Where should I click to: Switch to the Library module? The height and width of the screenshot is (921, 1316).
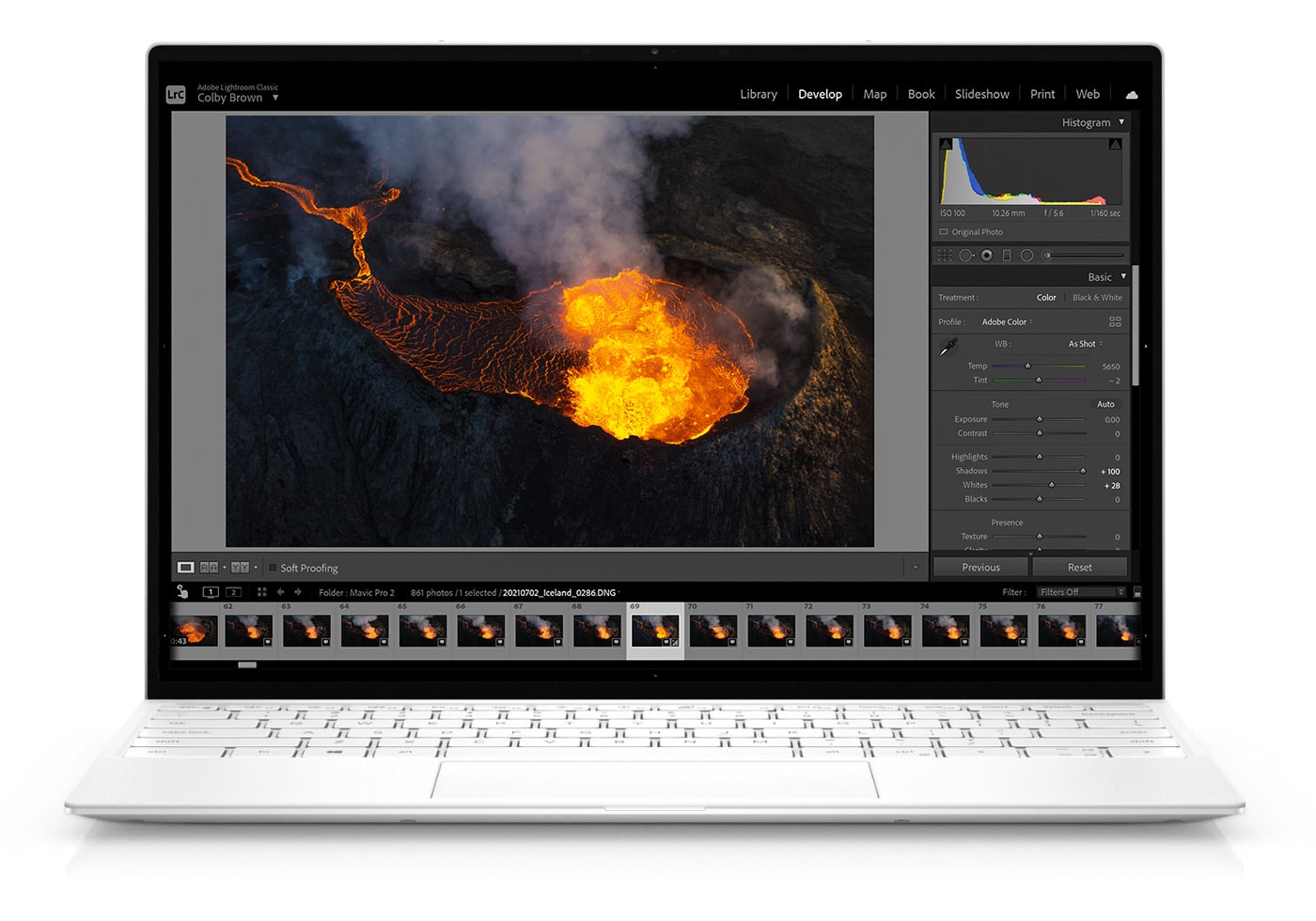coord(759,94)
